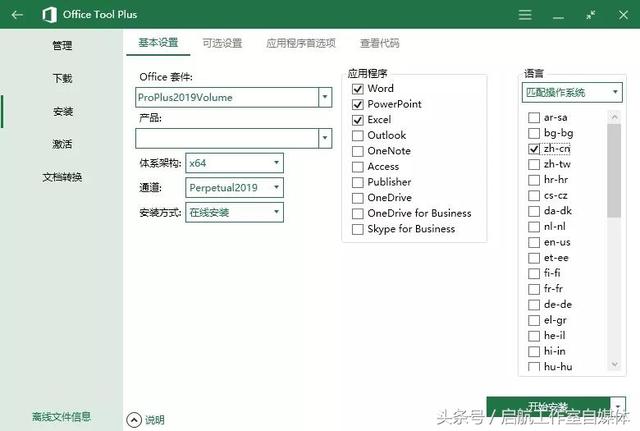Uncheck the PowerPoint checkbox
The height and width of the screenshot is (431, 640).
coord(358,104)
